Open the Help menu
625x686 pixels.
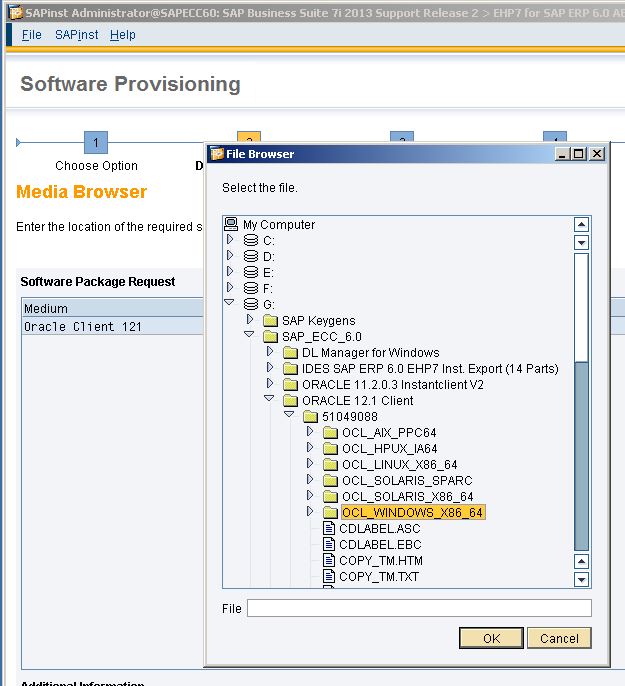click(x=122, y=35)
